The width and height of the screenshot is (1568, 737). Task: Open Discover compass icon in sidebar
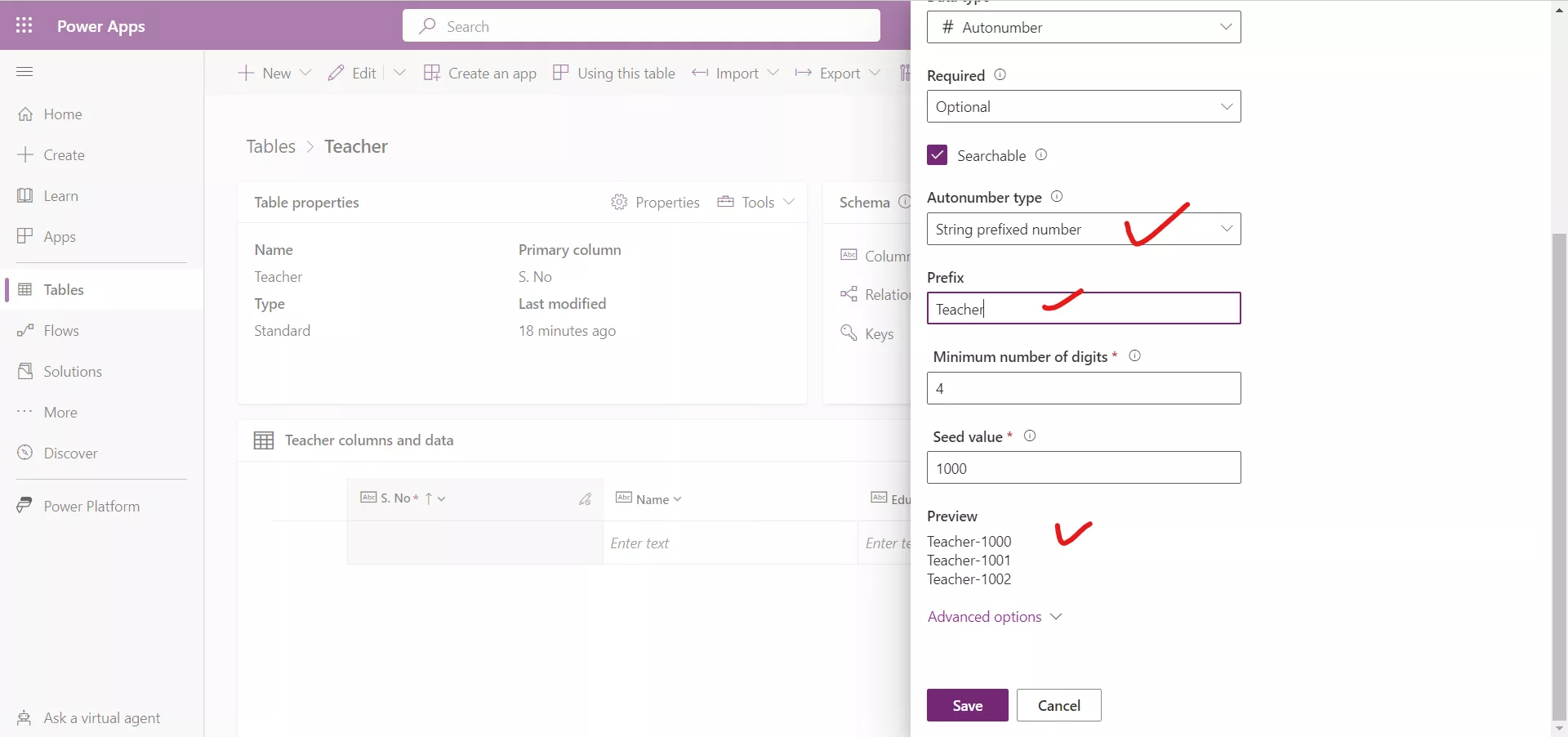click(25, 453)
